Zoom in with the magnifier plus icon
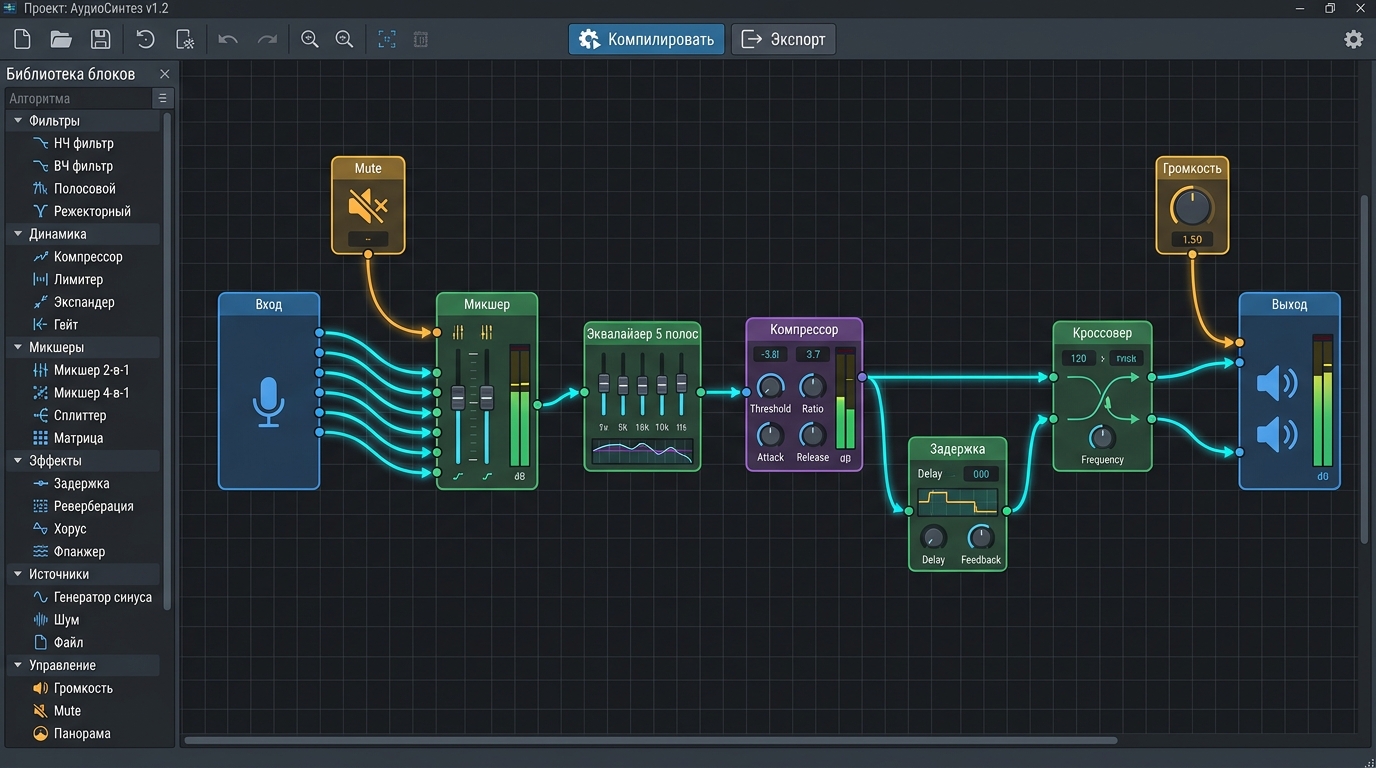Screen dimensions: 1376x768 click(310, 40)
